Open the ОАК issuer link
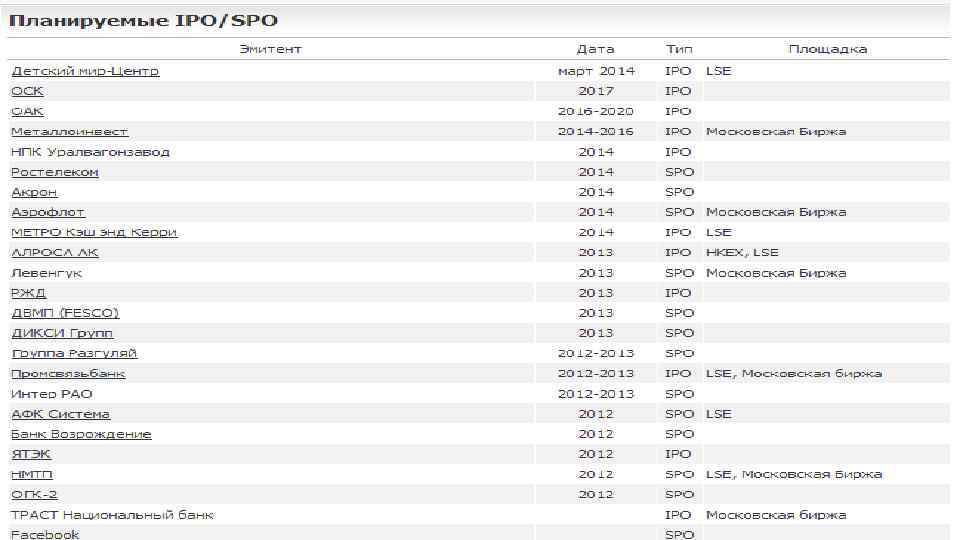The height and width of the screenshot is (540, 960). tap(28, 111)
